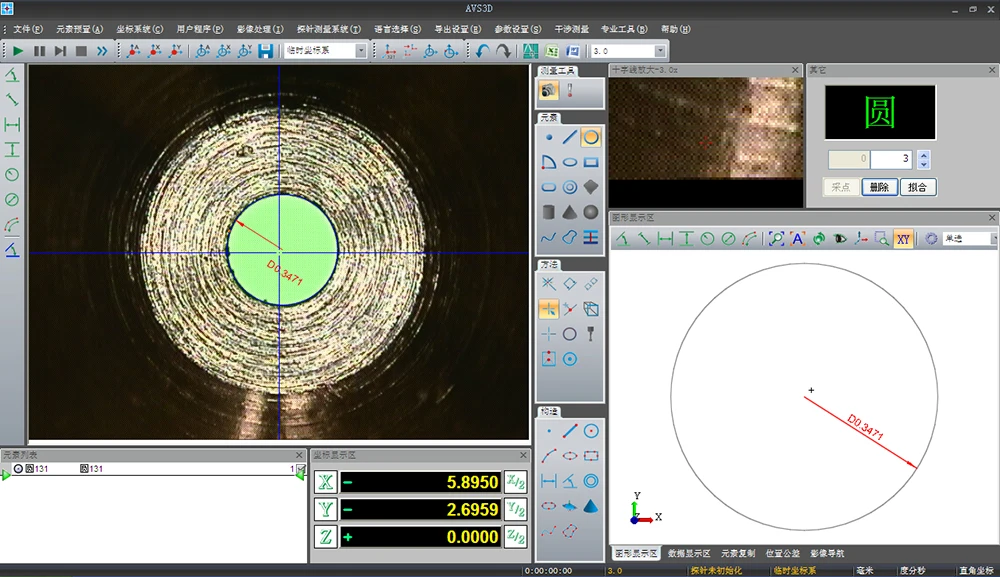Click the 删除 delete button
The width and height of the screenshot is (1000, 577).
(x=879, y=186)
